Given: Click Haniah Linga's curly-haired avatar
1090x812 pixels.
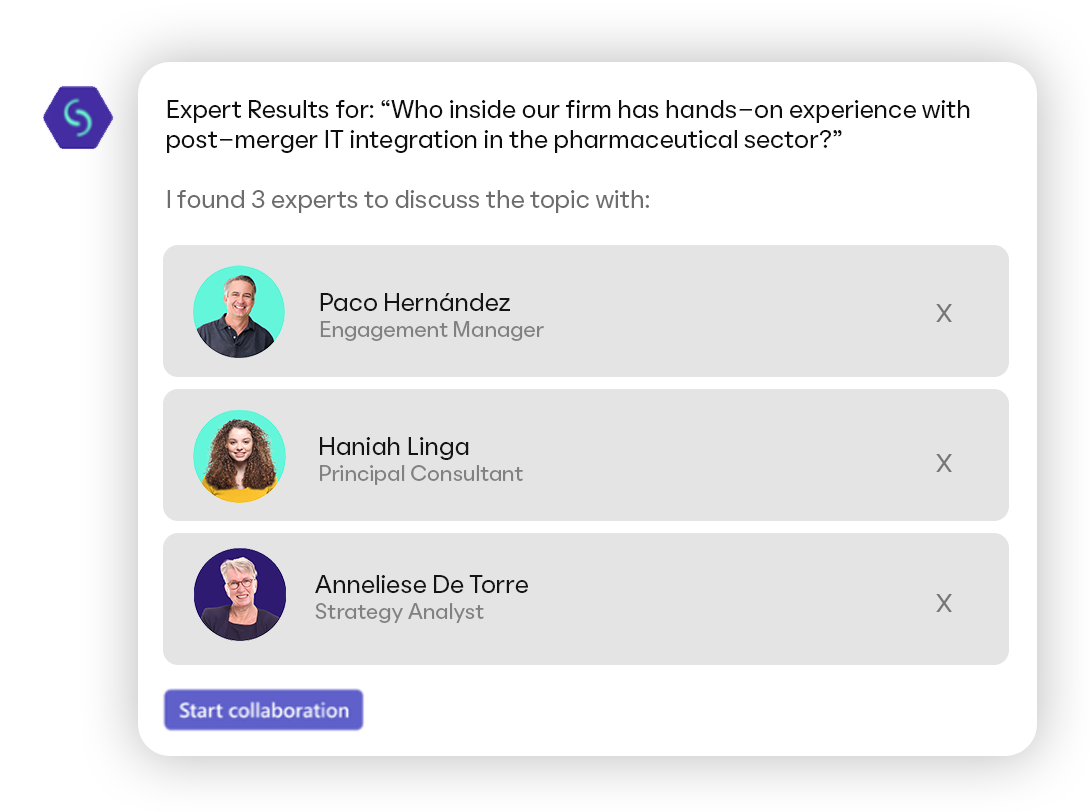Looking at the screenshot, I should coord(239,456).
